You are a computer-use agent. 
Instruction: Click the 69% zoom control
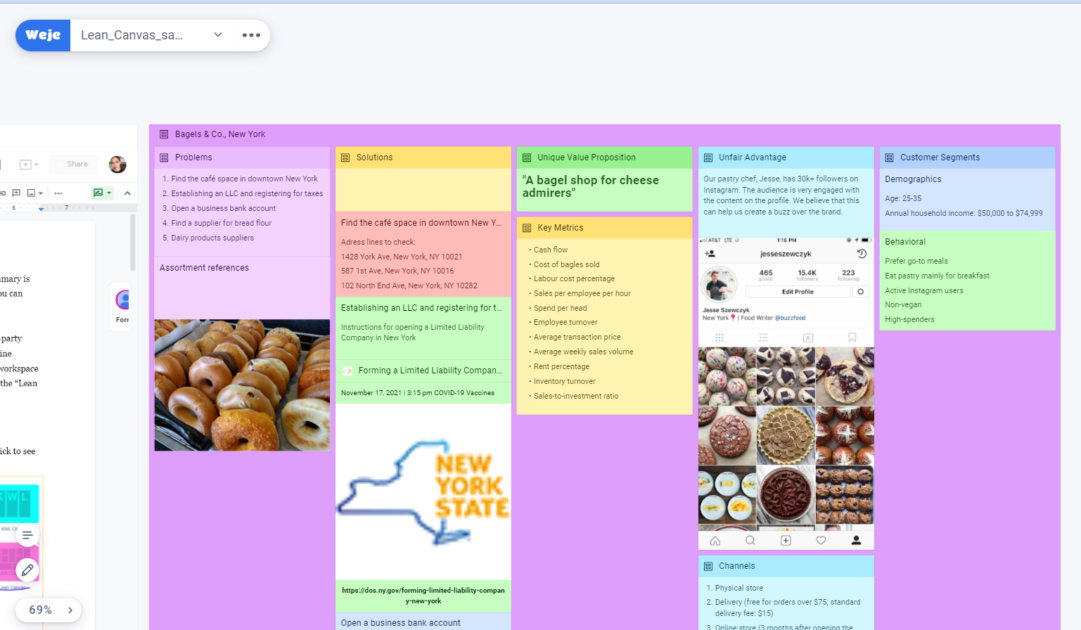coord(40,610)
